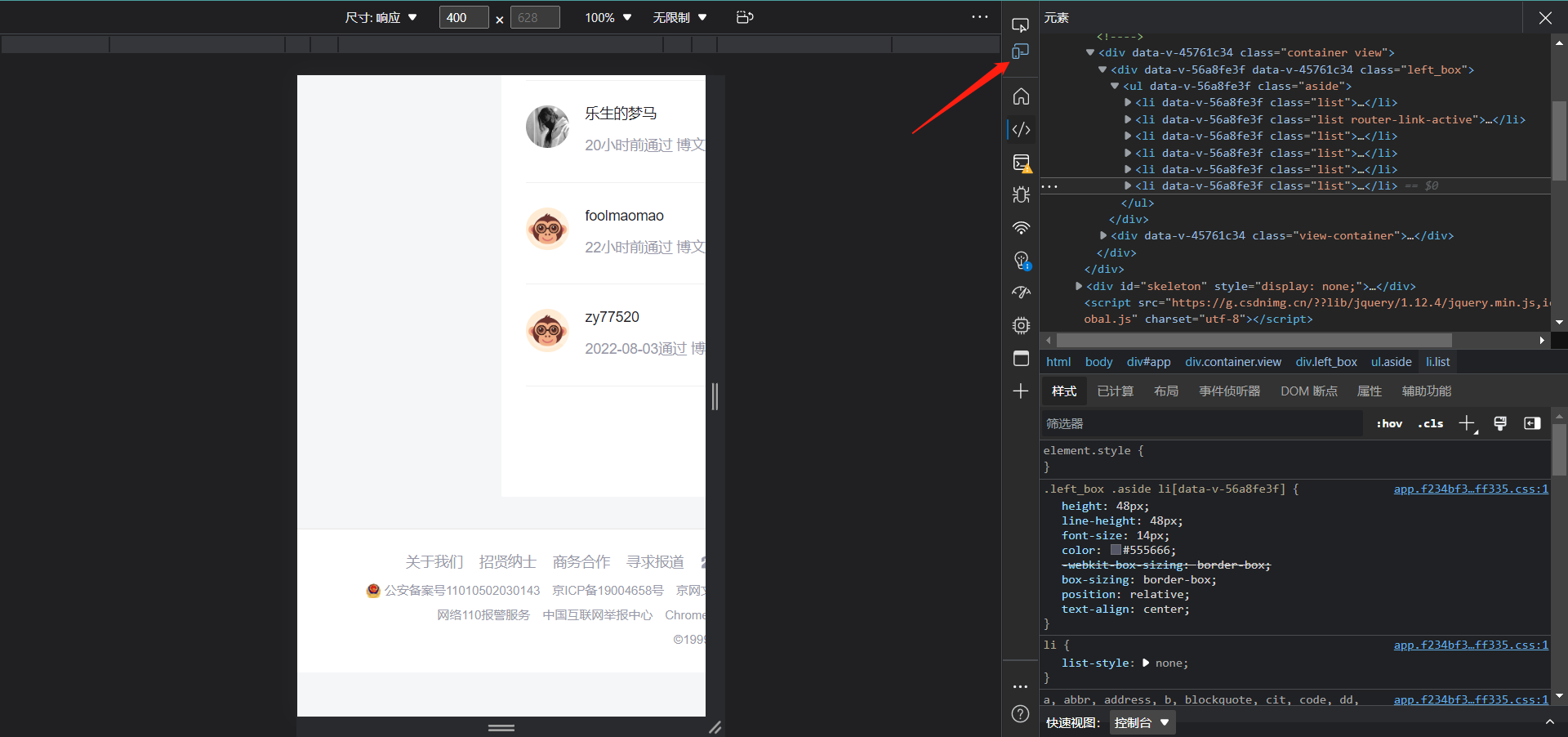Toggle computed styles sidebar icon
1568x737 pixels.
pos(1532,423)
